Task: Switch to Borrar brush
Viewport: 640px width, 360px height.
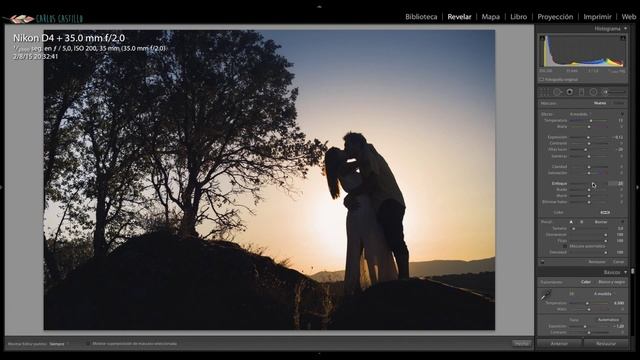Action: click(601, 222)
